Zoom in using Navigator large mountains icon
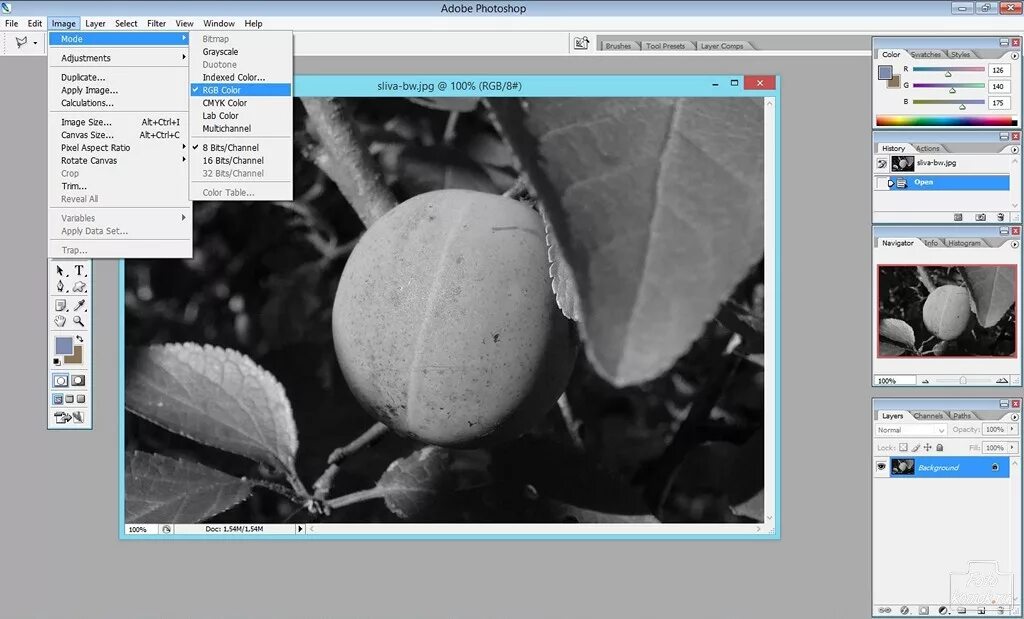 point(1002,380)
